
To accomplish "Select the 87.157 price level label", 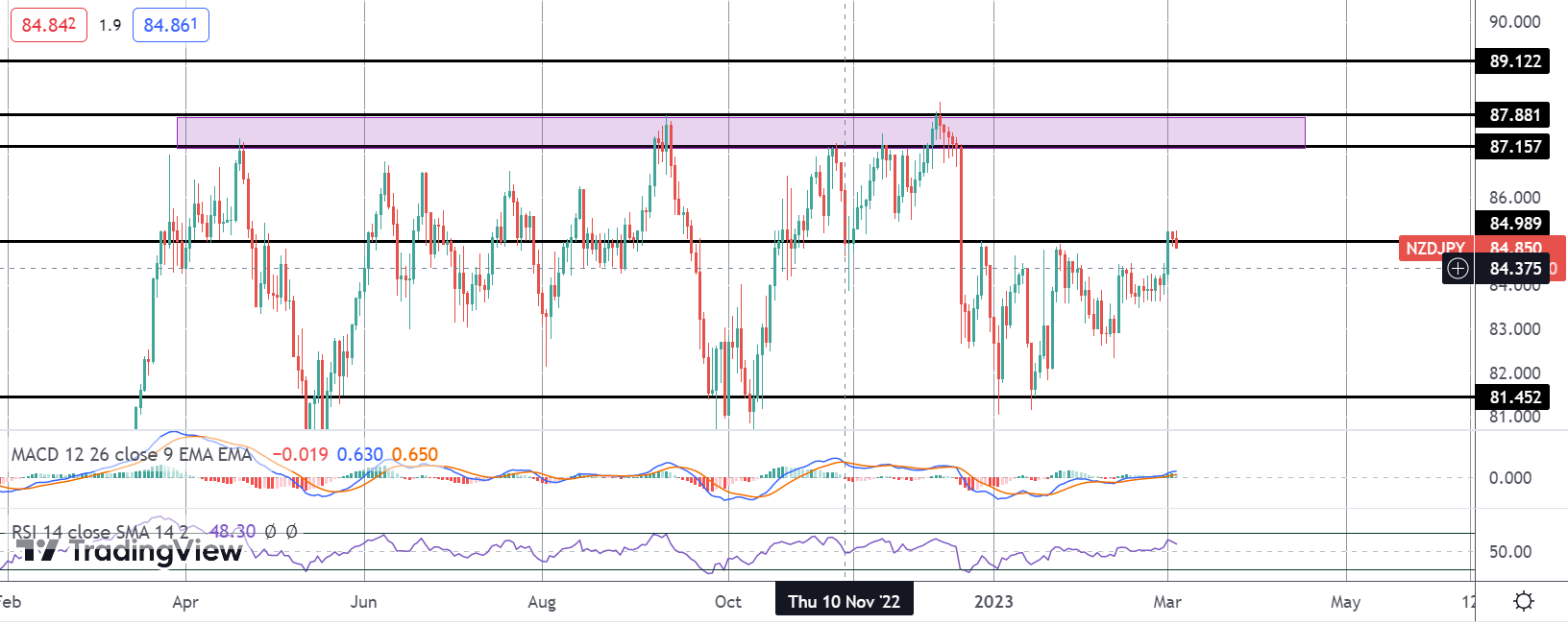I will coord(1514,147).
